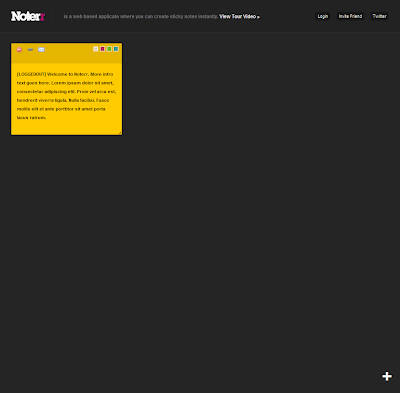The image size is (400, 393).
Task: Change note color to pink
Action: coord(102,49)
